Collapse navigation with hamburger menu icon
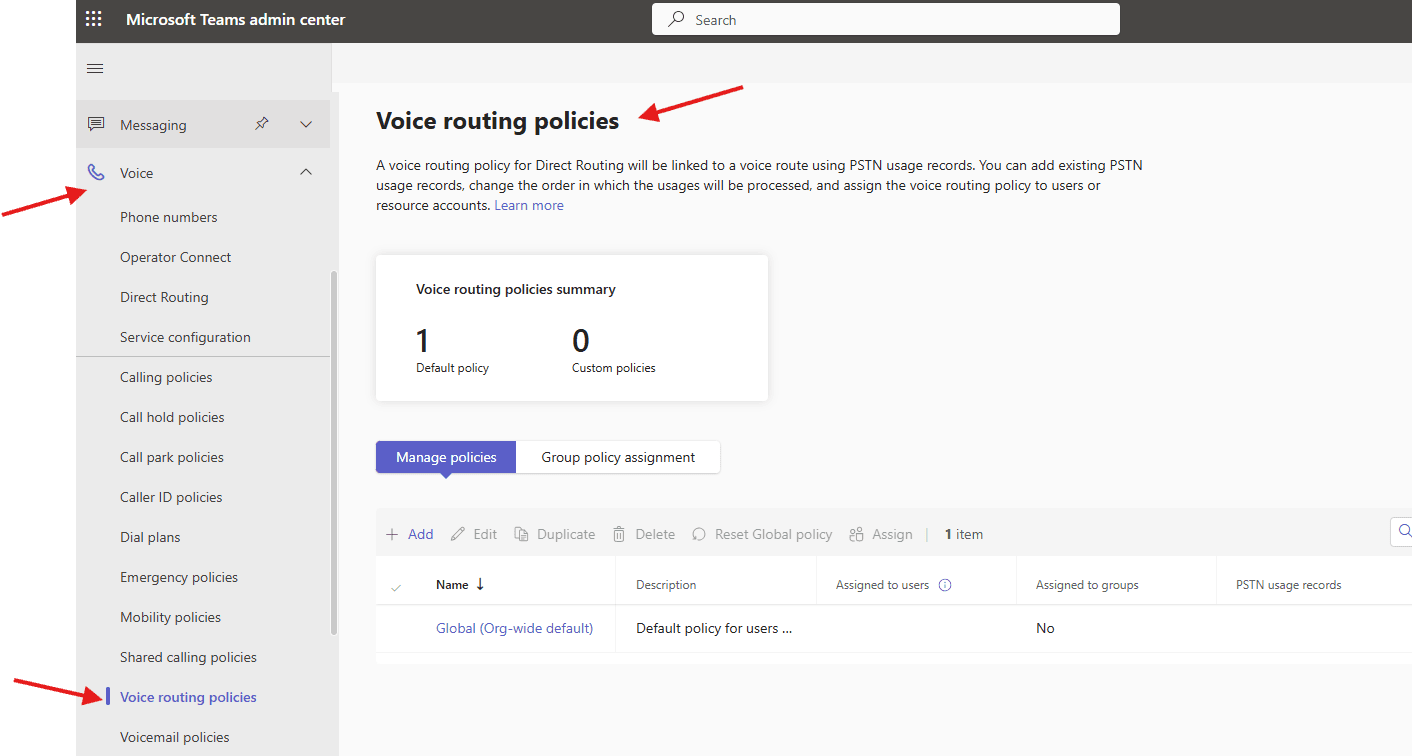Image resolution: width=1412 pixels, height=756 pixels. pos(95,68)
